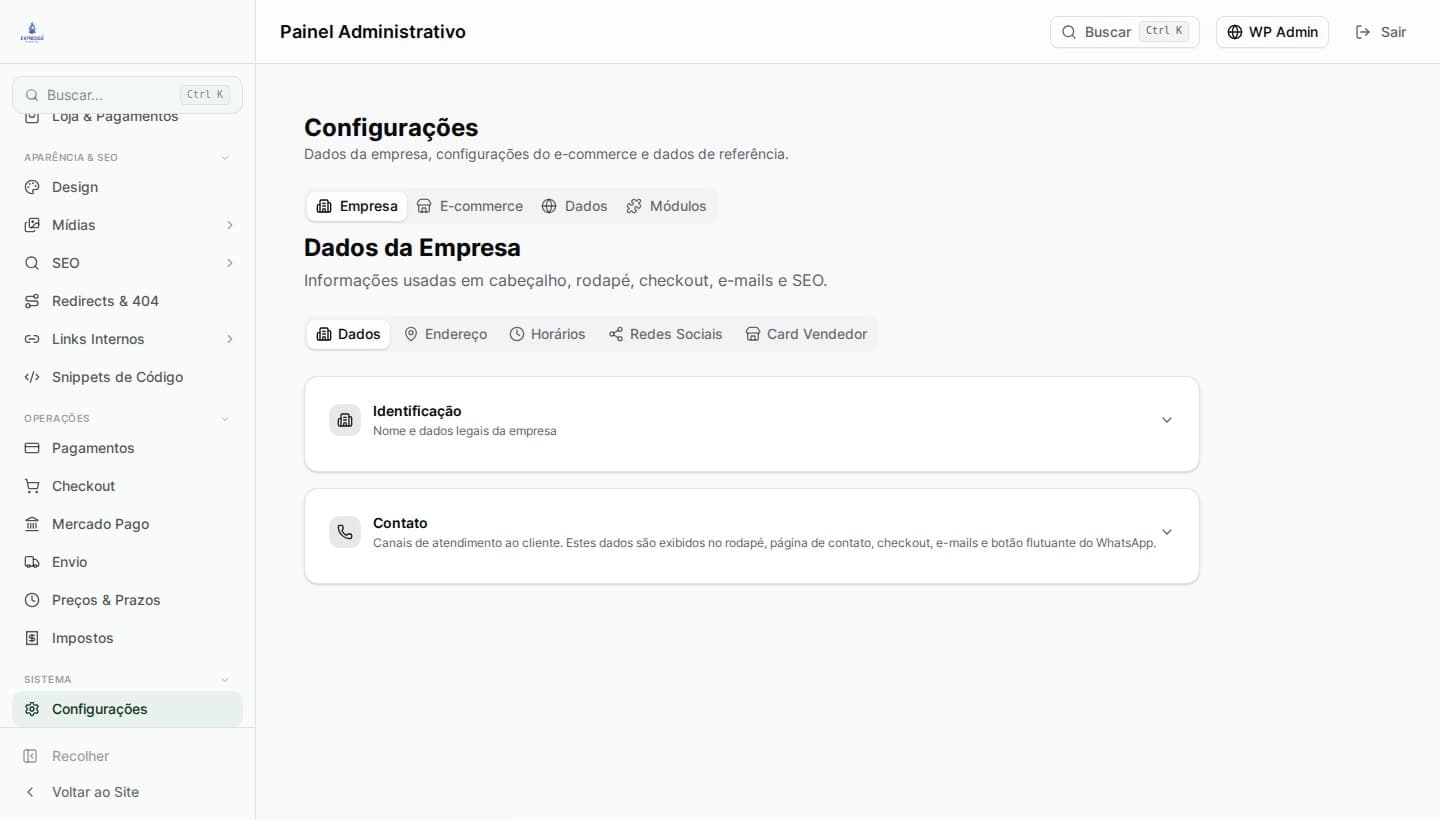Expand the Identificação section

pyautogui.click(x=751, y=420)
